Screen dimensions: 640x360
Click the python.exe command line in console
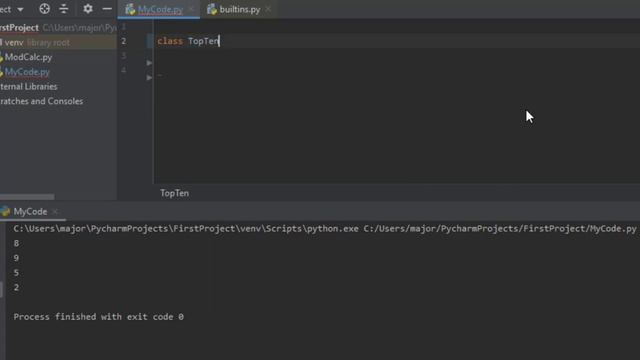click(x=325, y=229)
